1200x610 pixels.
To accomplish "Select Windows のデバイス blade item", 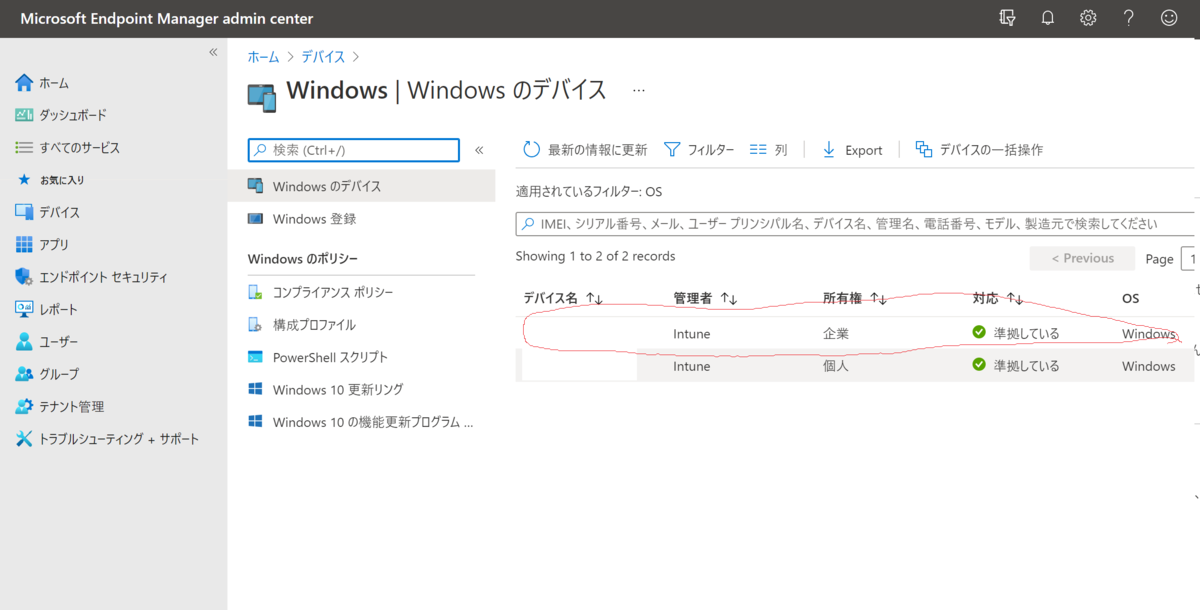I will point(362,186).
